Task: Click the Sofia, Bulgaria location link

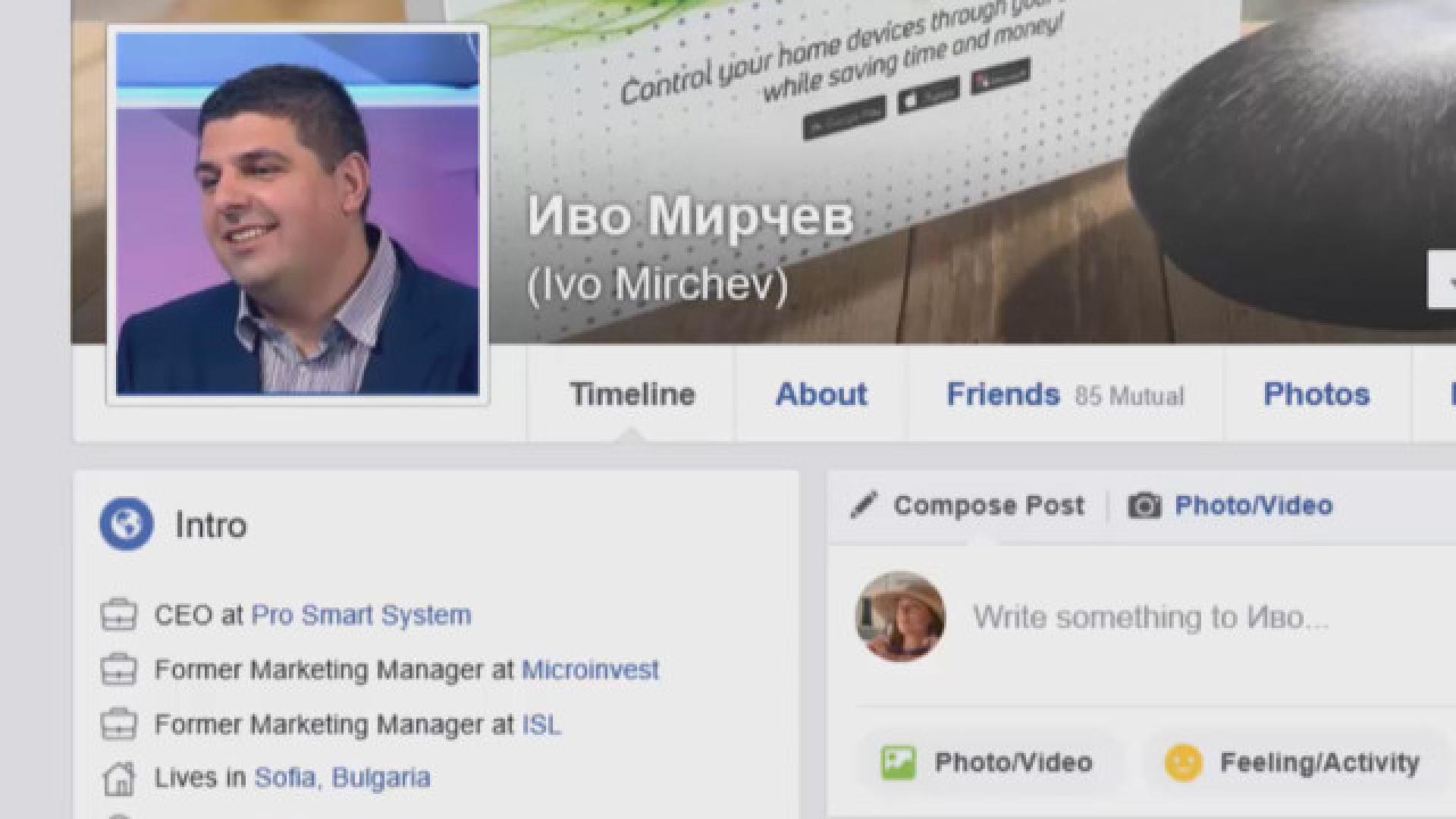Action: click(342, 778)
